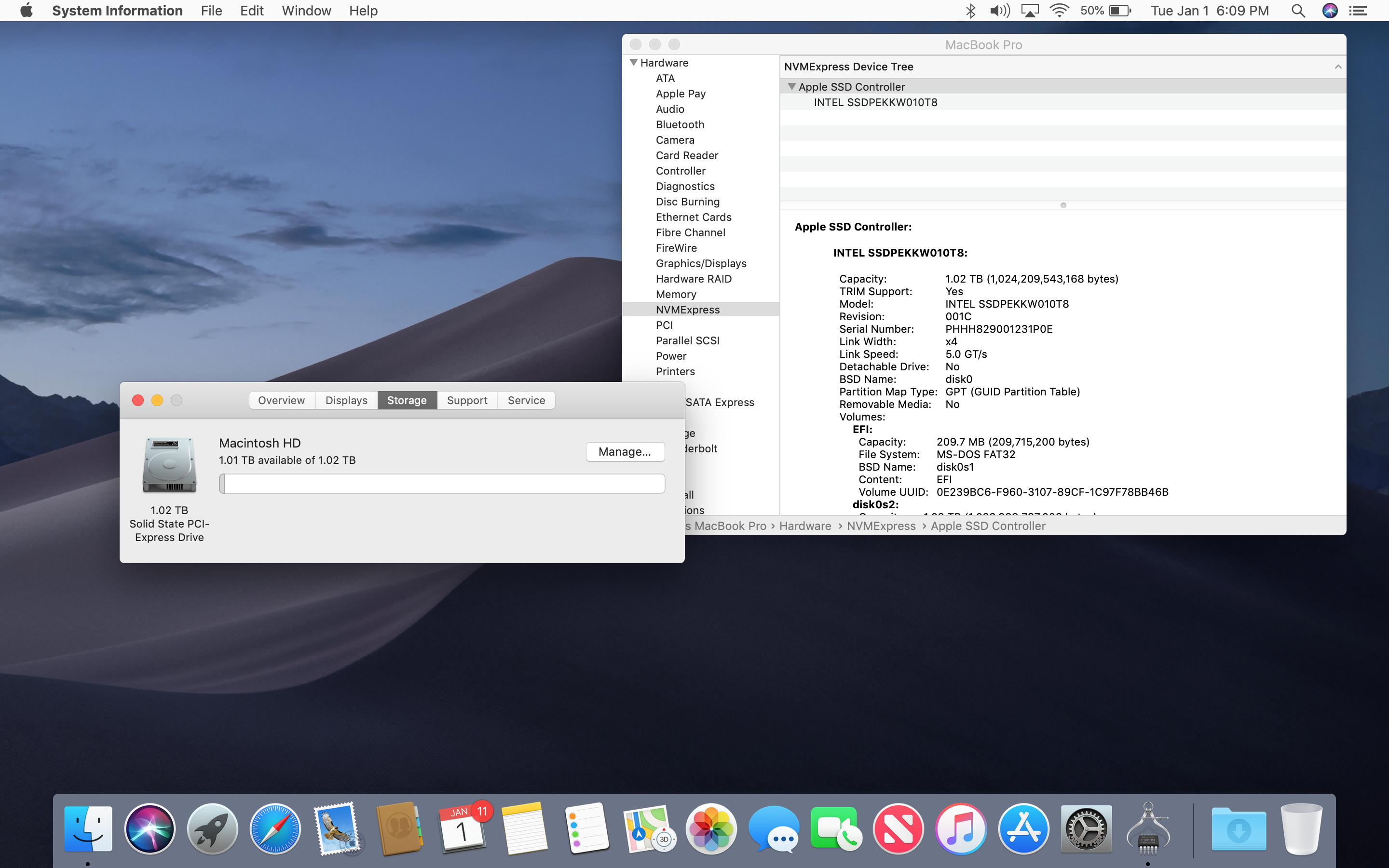Collapse the Hardware section in sidebar
The image size is (1389, 868).
click(x=634, y=63)
